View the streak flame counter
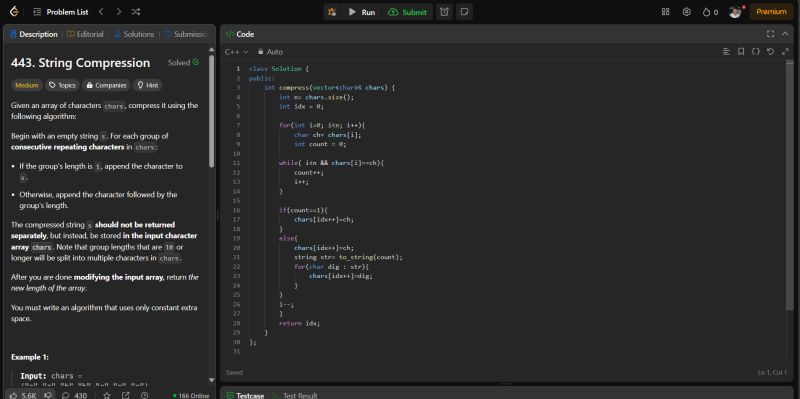The height and width of the screenshot is (399, 800). click(710, 12)
